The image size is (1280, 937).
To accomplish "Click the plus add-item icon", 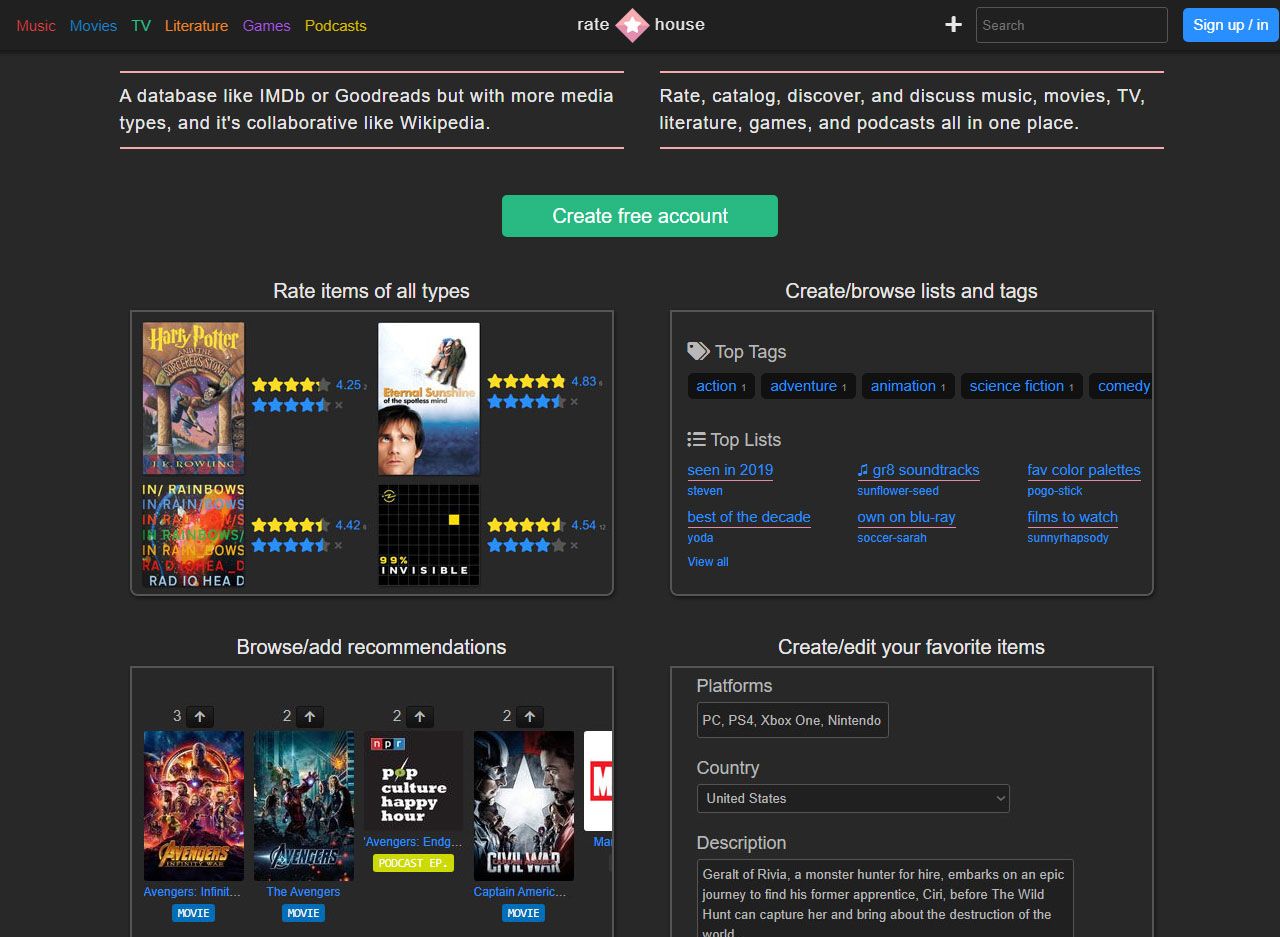I will [x=953, y=25].
